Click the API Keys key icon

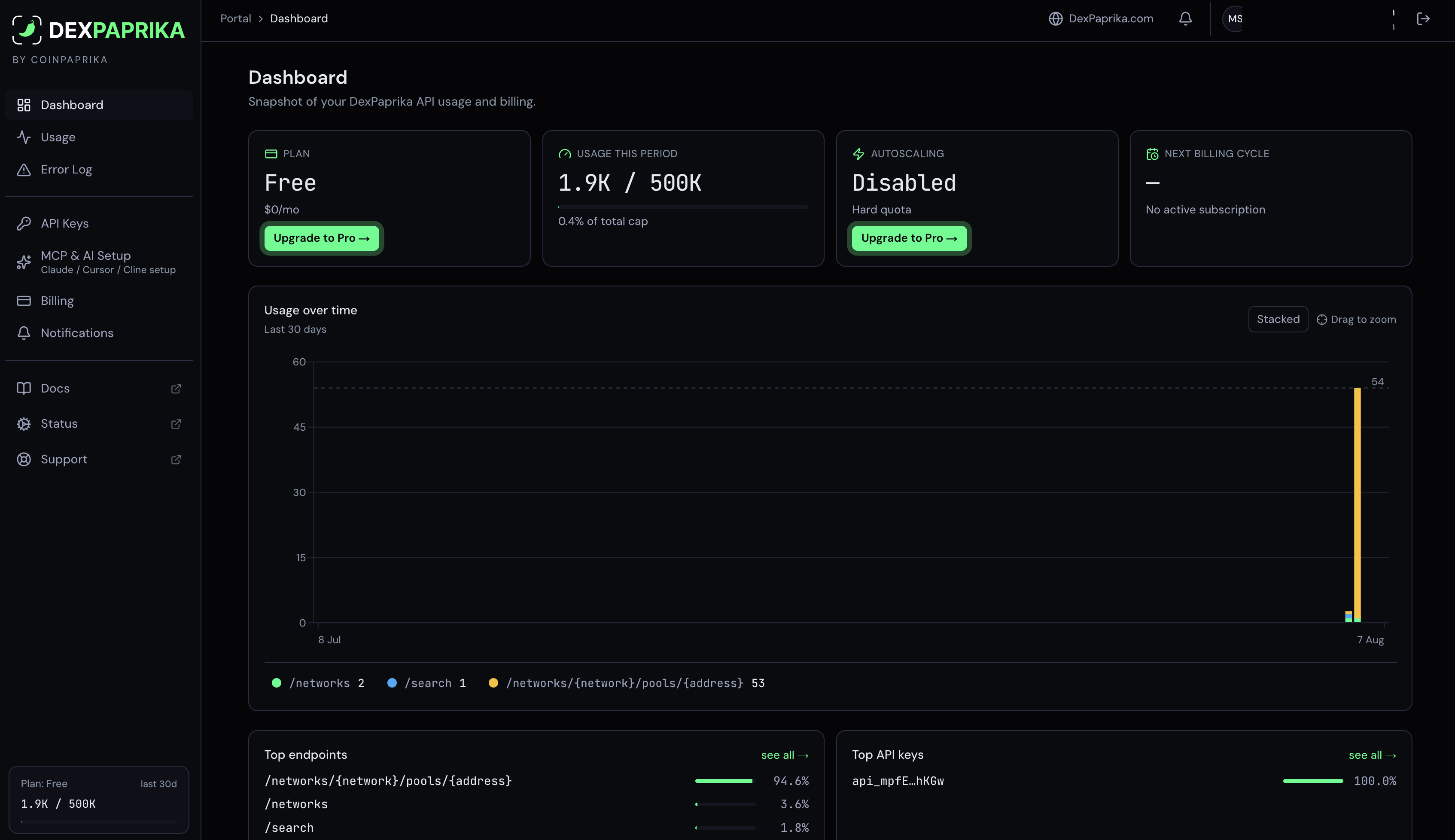[x=24, y=224]
